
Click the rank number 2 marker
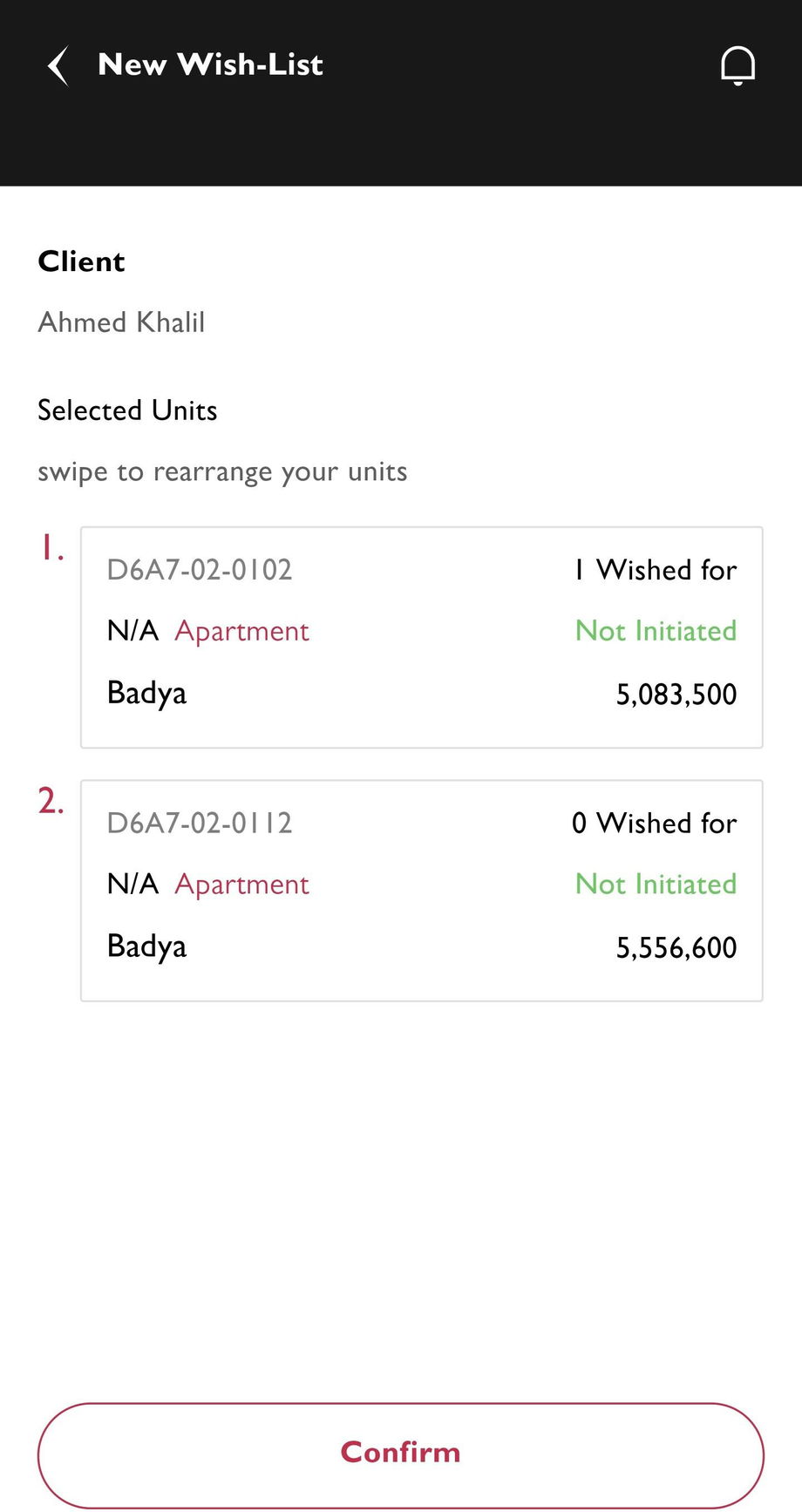51,802
